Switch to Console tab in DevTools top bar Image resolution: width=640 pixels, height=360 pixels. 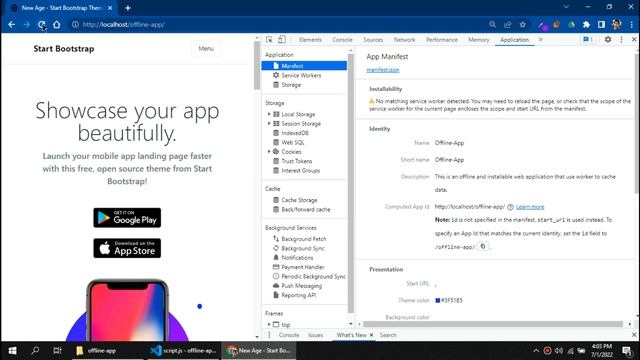coord(342,40)
